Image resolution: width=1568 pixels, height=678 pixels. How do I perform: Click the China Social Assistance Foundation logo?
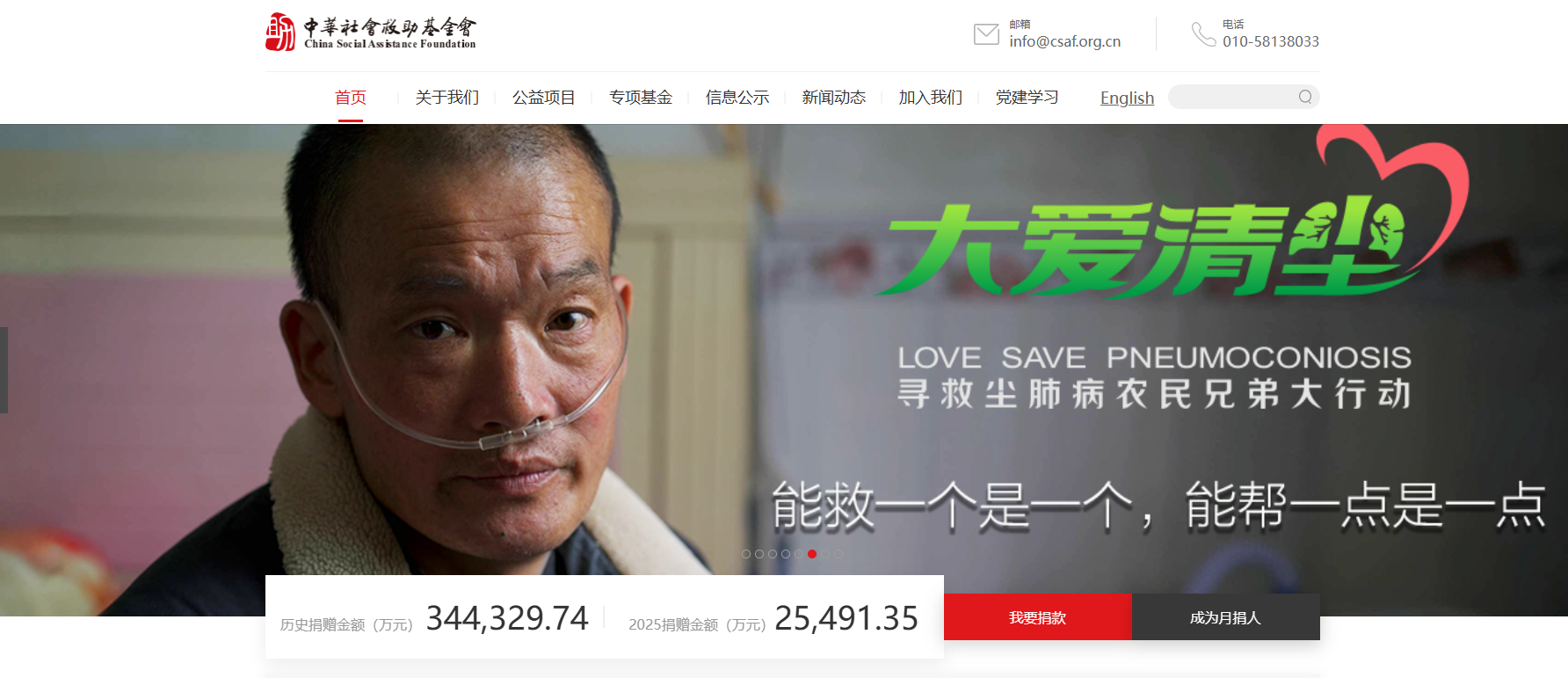[x=370, y=32]
